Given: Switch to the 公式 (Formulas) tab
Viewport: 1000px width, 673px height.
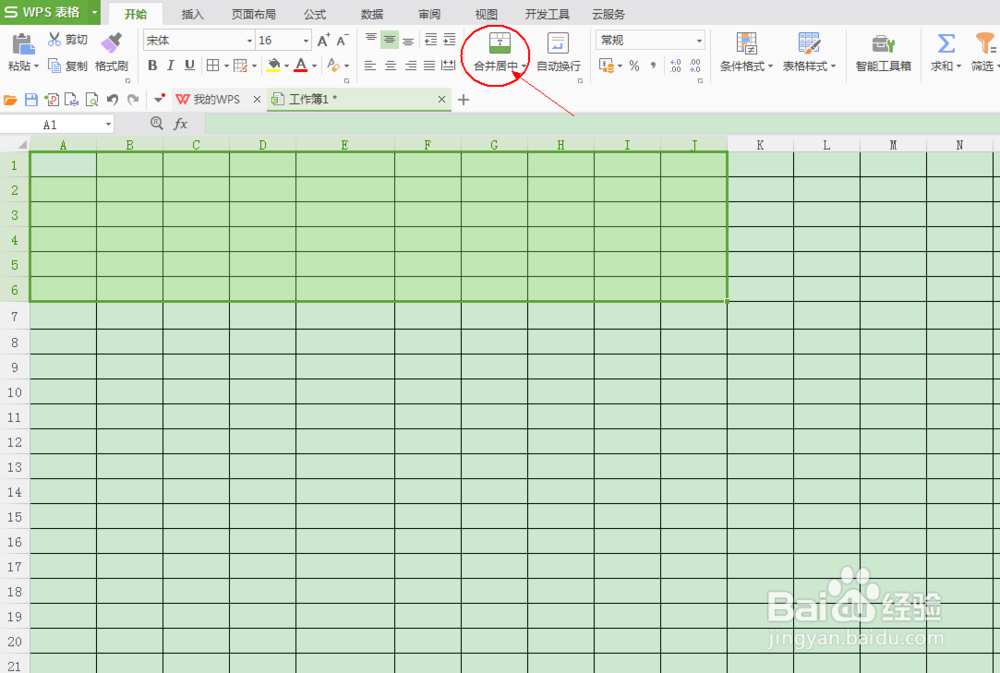Looking at the screenshot, I should click(314, 14).
